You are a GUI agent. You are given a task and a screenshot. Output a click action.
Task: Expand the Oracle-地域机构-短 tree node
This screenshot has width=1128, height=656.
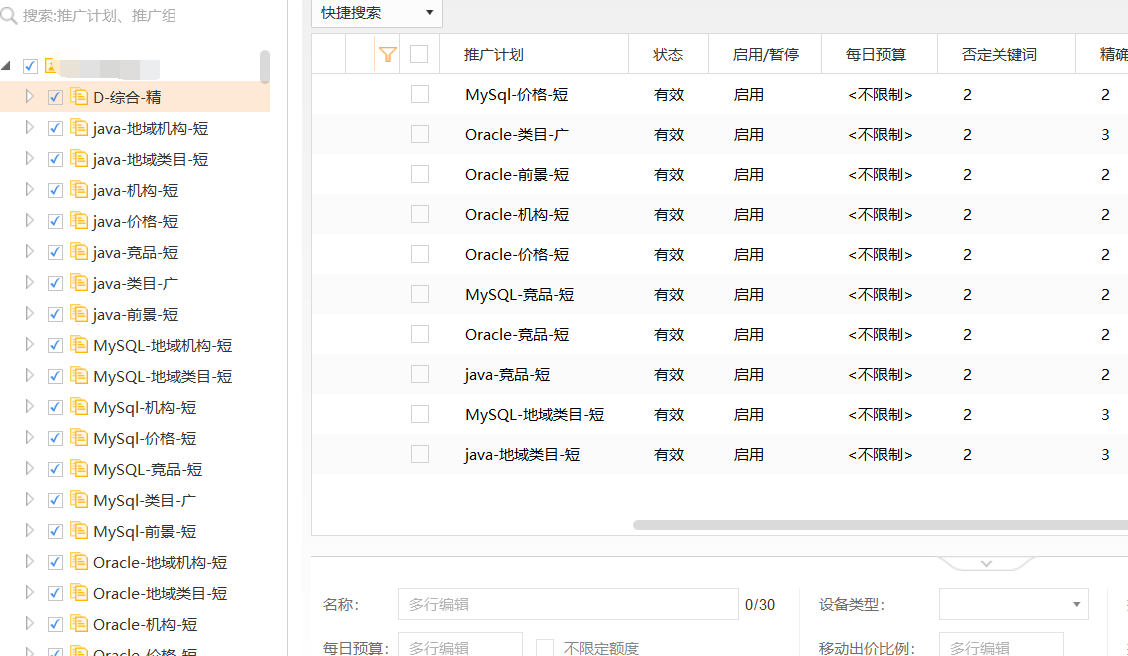[x=29, y=560]
